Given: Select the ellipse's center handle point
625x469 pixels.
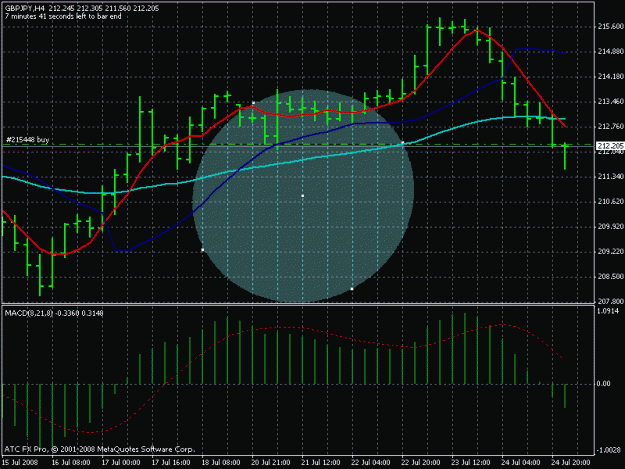Looking at the screenshot, I should point(303,196).
